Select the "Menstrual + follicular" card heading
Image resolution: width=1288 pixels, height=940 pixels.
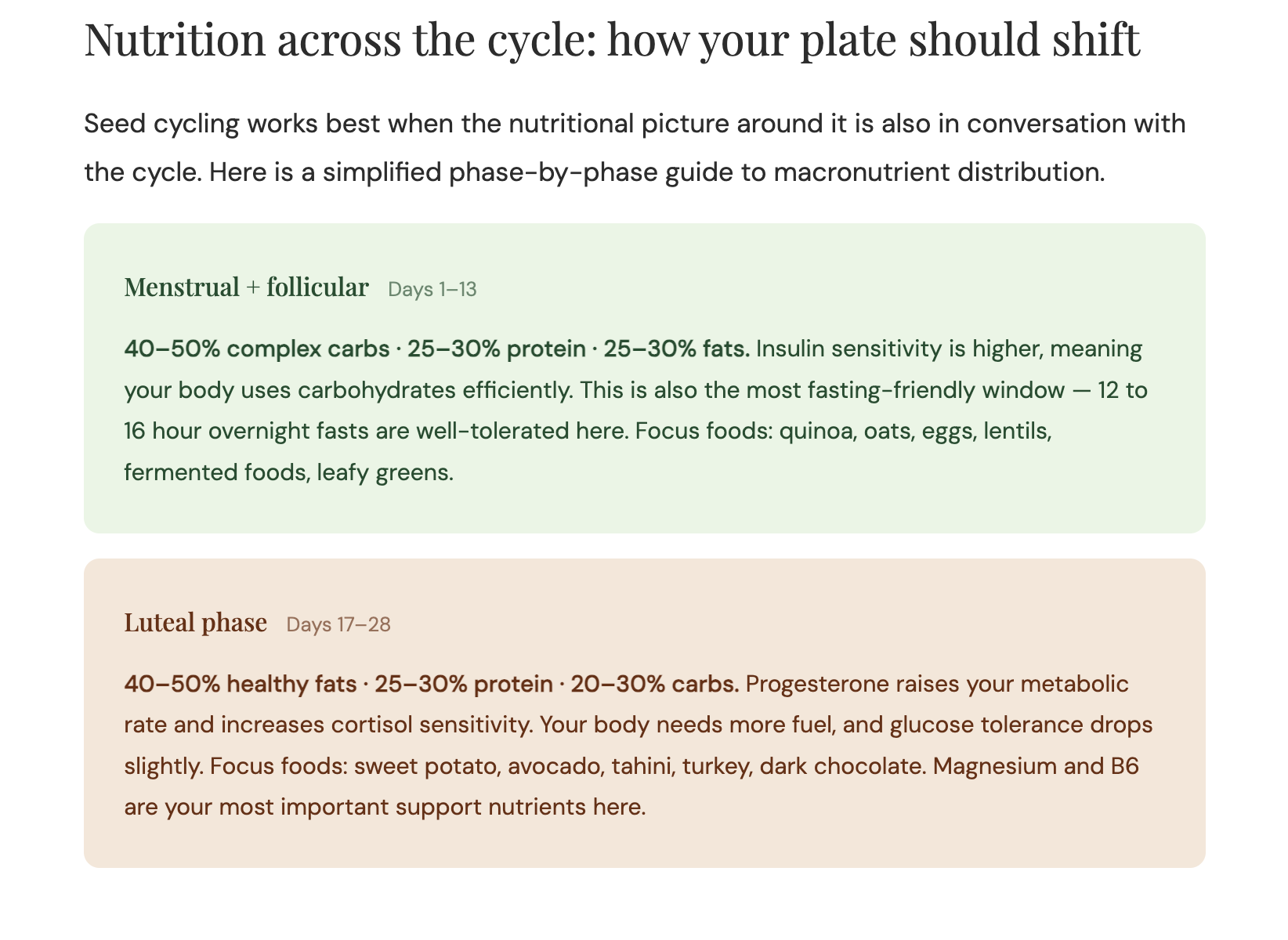(246, 287)
